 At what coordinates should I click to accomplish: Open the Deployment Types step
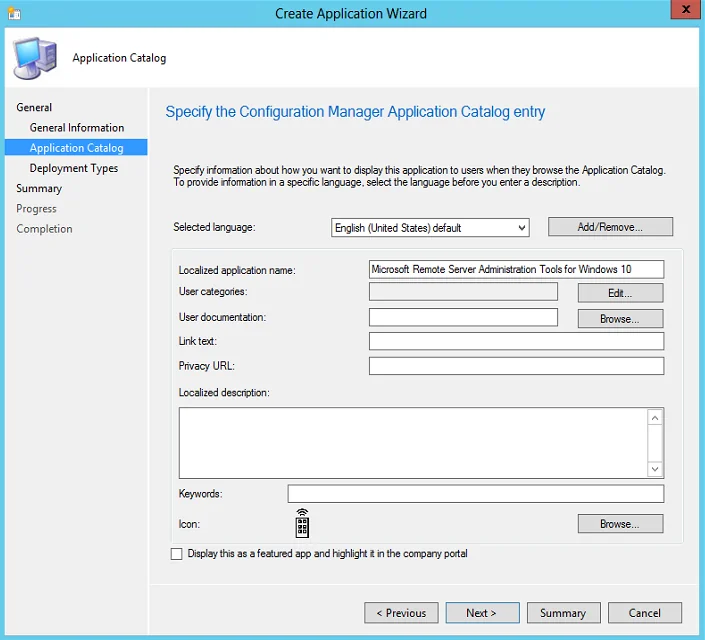coord(74,168)
